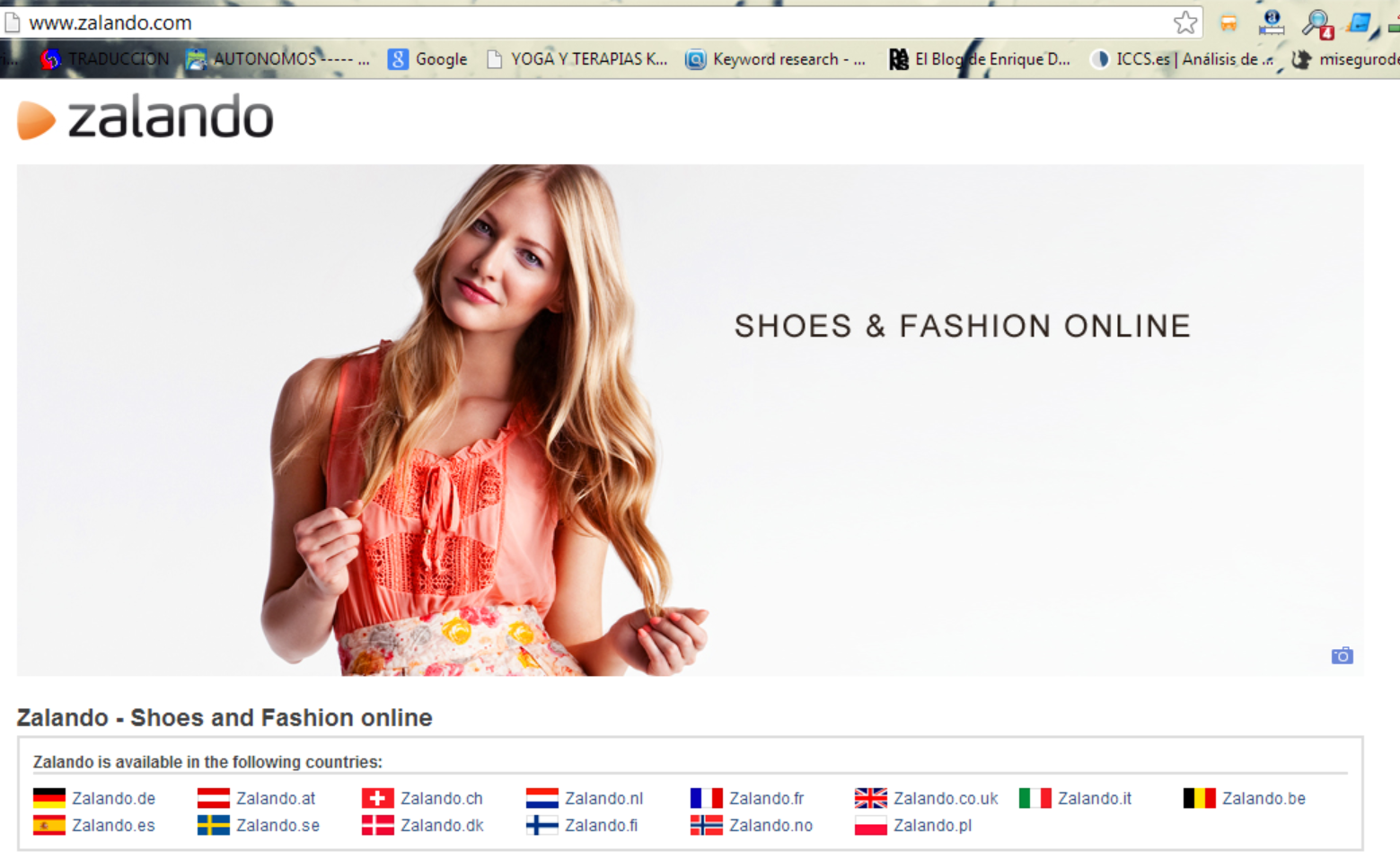Click the camera icon on the banner
Screen dimensions: 1400x868
[x=1342, y=655]
